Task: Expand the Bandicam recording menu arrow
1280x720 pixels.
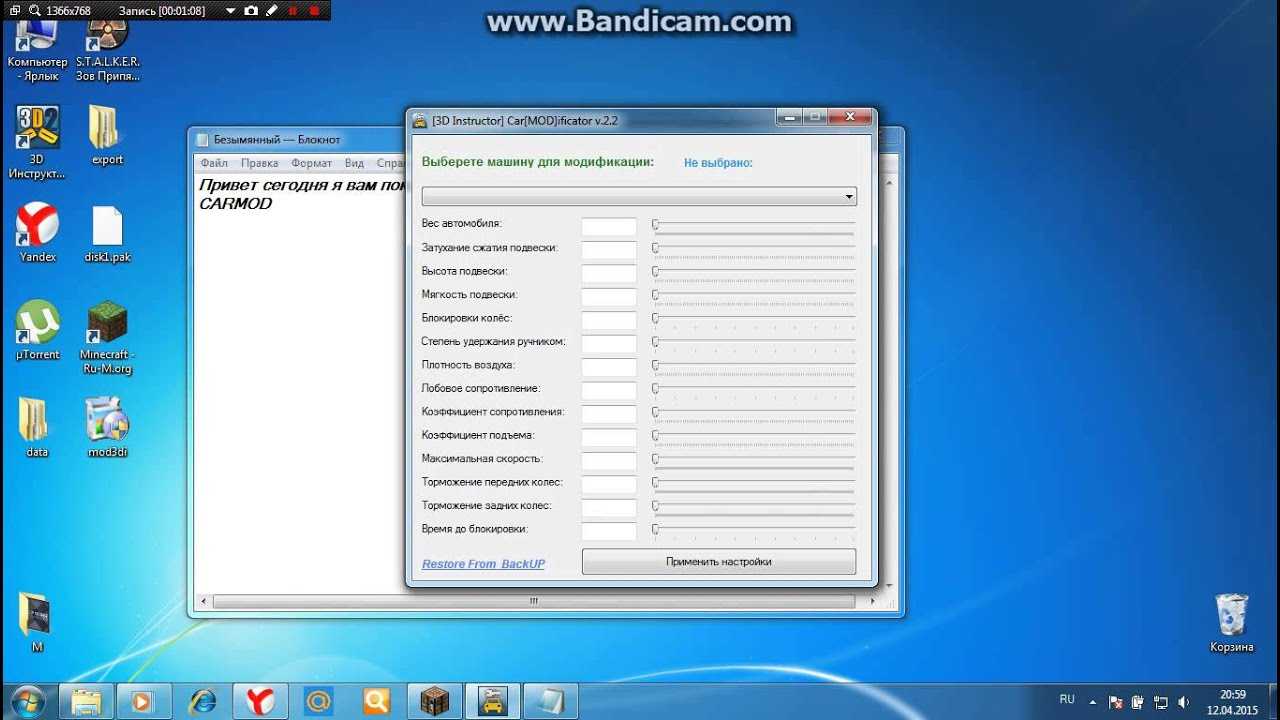Action: 230,10
